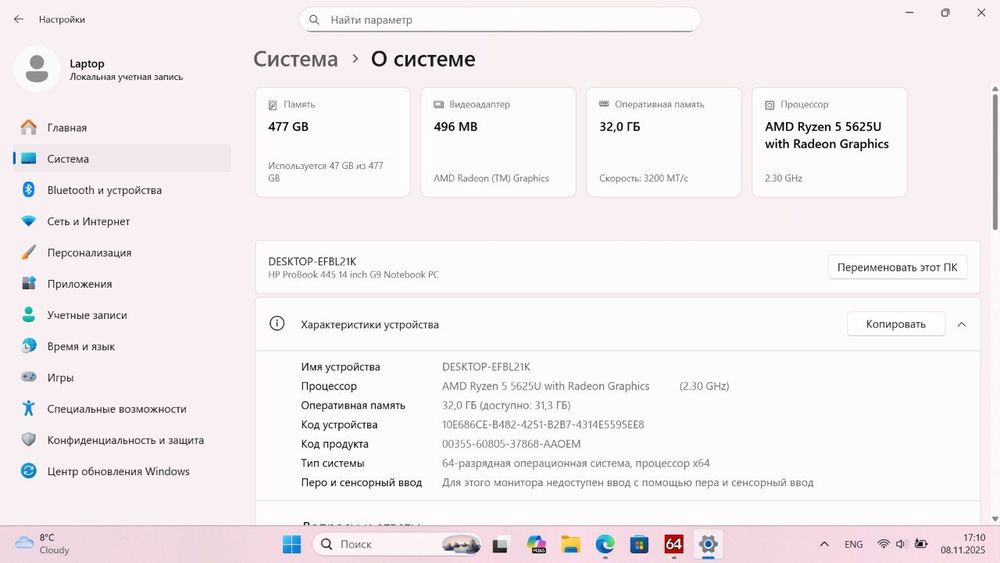
Task: Click the 64-разрядная операционная система text
Action: 576,463
